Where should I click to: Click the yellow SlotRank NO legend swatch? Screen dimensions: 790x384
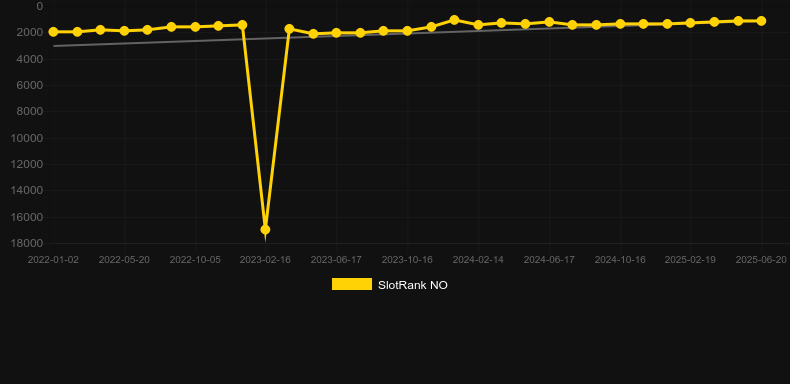[x=352, y=284]
